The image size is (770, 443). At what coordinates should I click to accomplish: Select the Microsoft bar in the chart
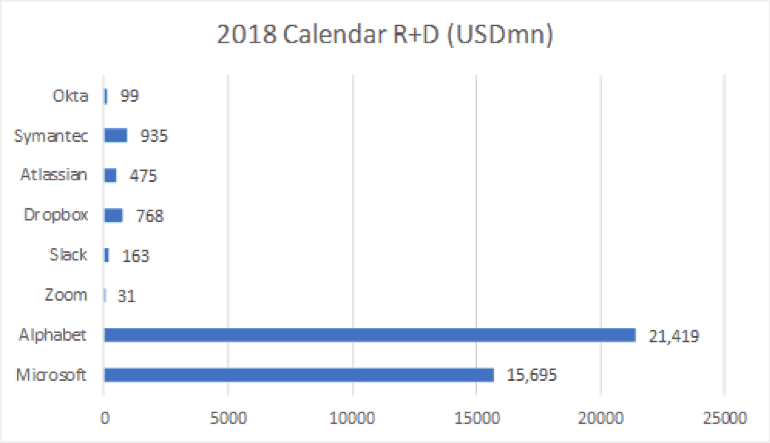point(298,375)
